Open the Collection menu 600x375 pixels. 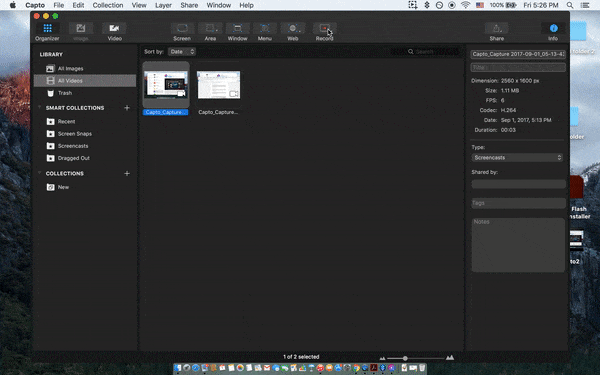[108, 5]
